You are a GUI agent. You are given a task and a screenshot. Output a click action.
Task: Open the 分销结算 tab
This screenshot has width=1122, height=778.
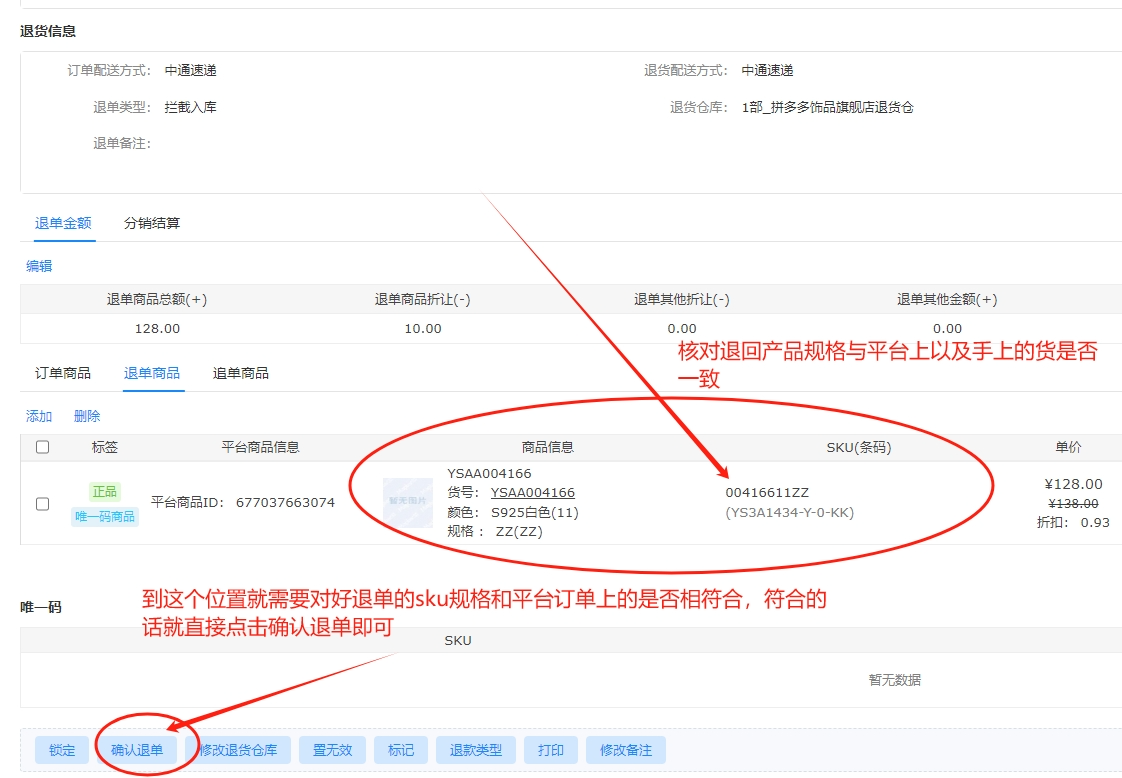pyautogui.click(x=152, y=223)
